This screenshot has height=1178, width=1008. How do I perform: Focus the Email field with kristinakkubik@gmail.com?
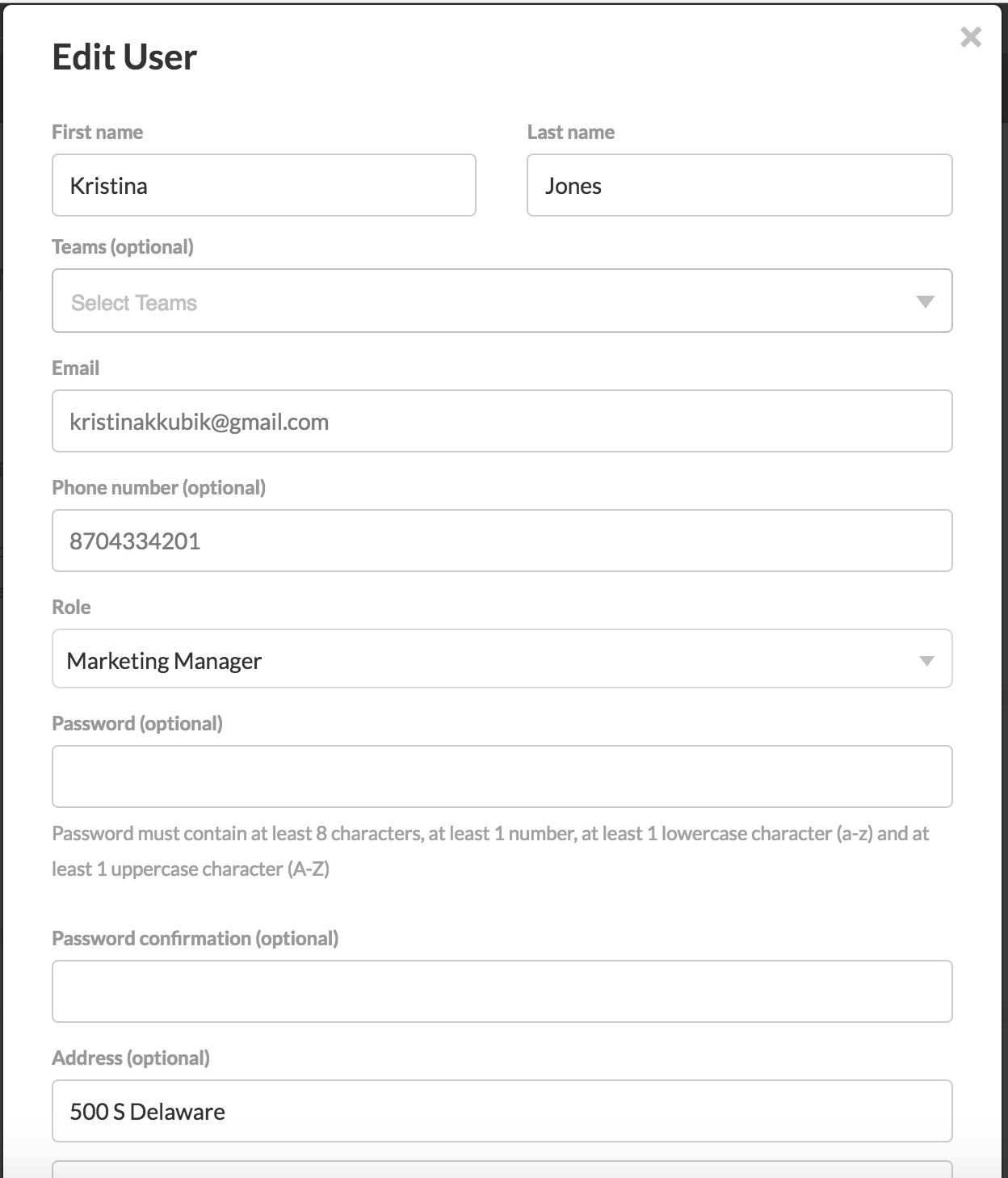click(x=502, y=421)
